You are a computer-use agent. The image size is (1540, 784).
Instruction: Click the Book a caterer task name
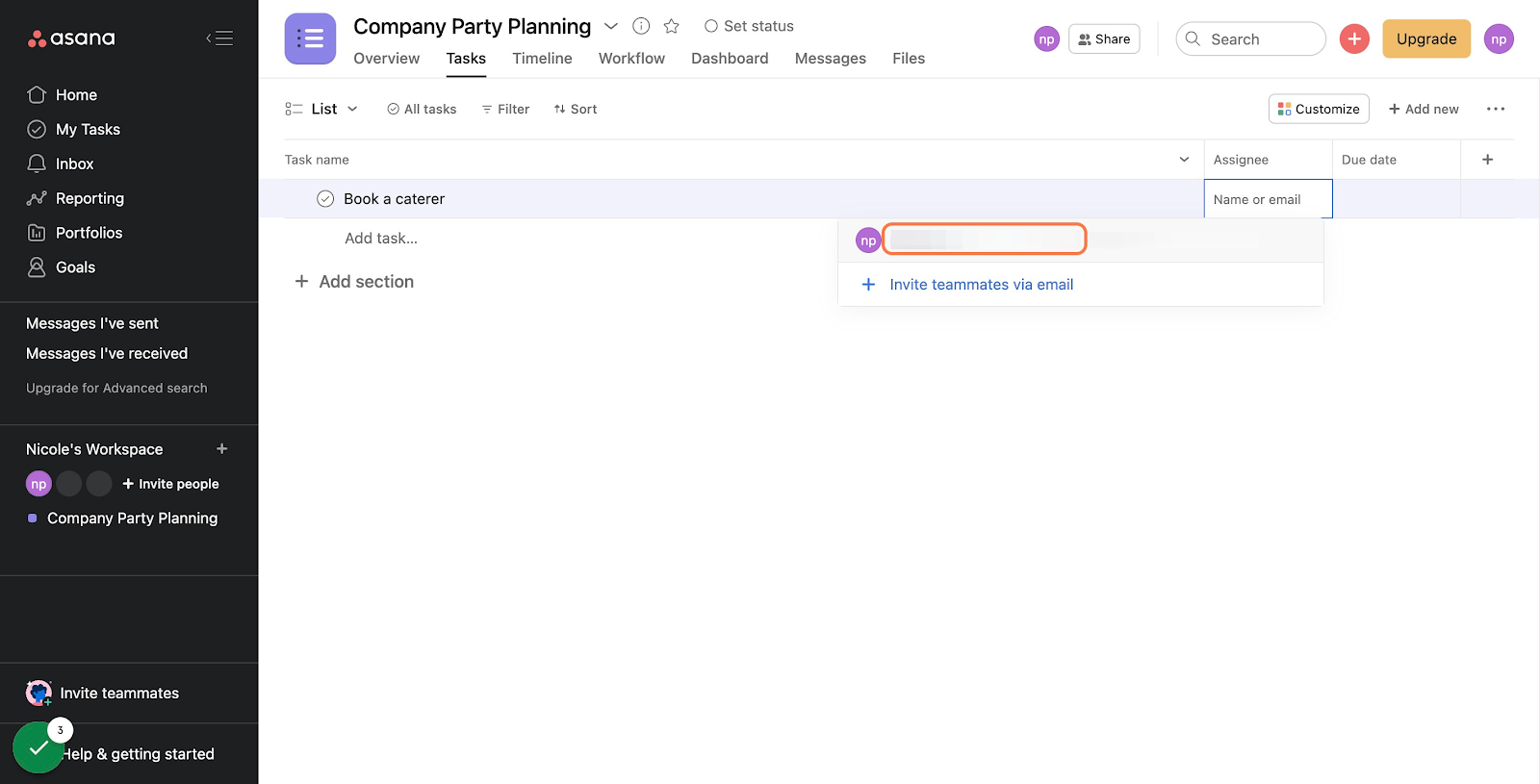[394, 199]
